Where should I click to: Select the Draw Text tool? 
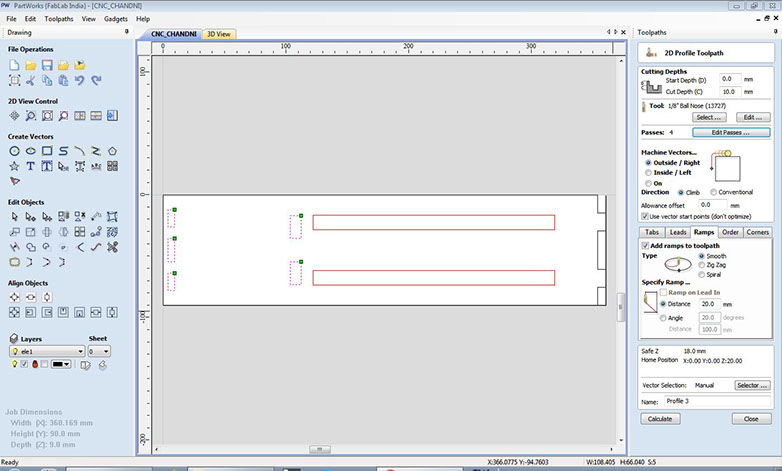pyautogui.click(x=30, y=166)
